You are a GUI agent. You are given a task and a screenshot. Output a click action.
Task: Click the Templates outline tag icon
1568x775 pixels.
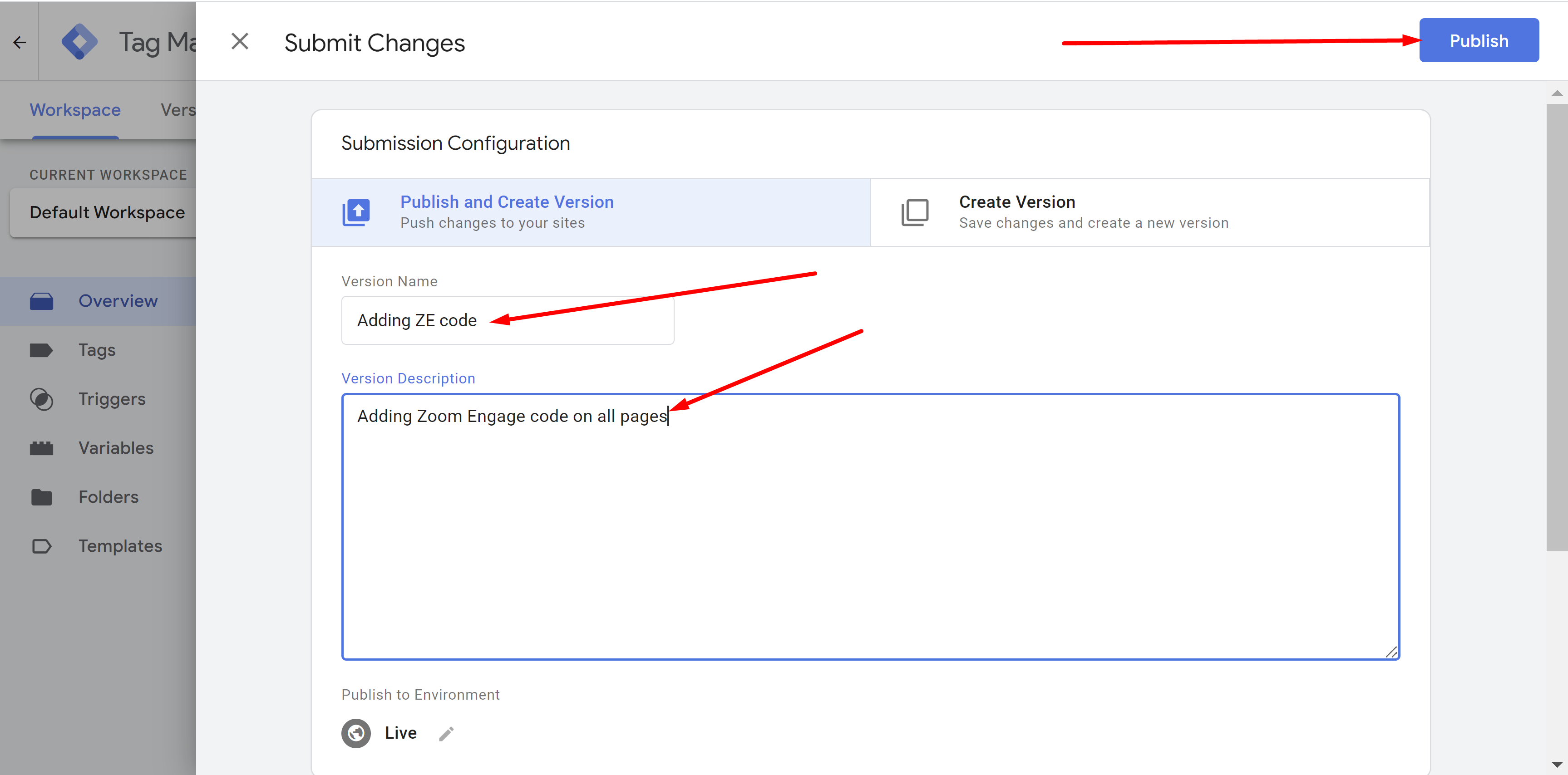pyautogui.click(x=41, y=546)
